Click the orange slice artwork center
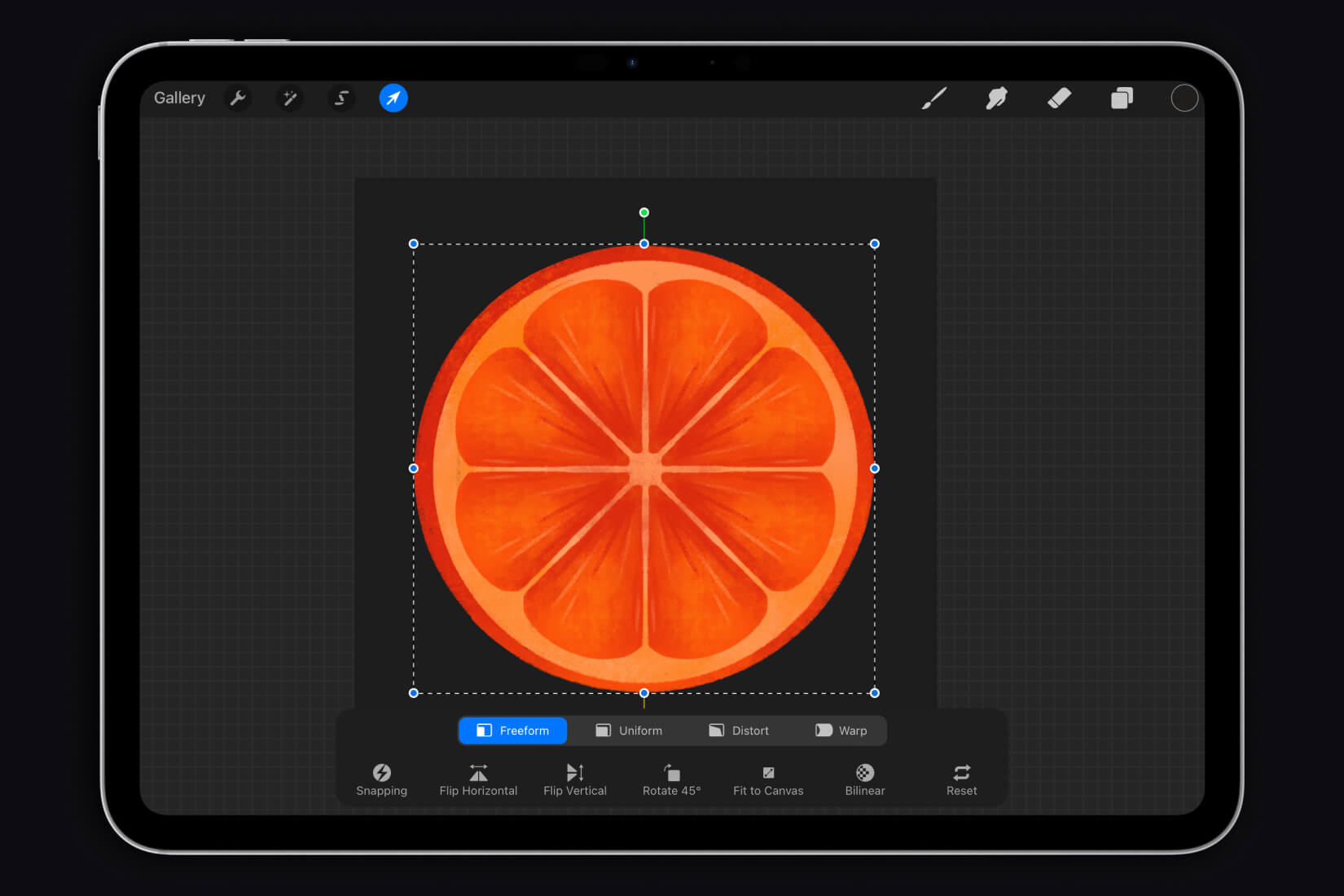 645,469
